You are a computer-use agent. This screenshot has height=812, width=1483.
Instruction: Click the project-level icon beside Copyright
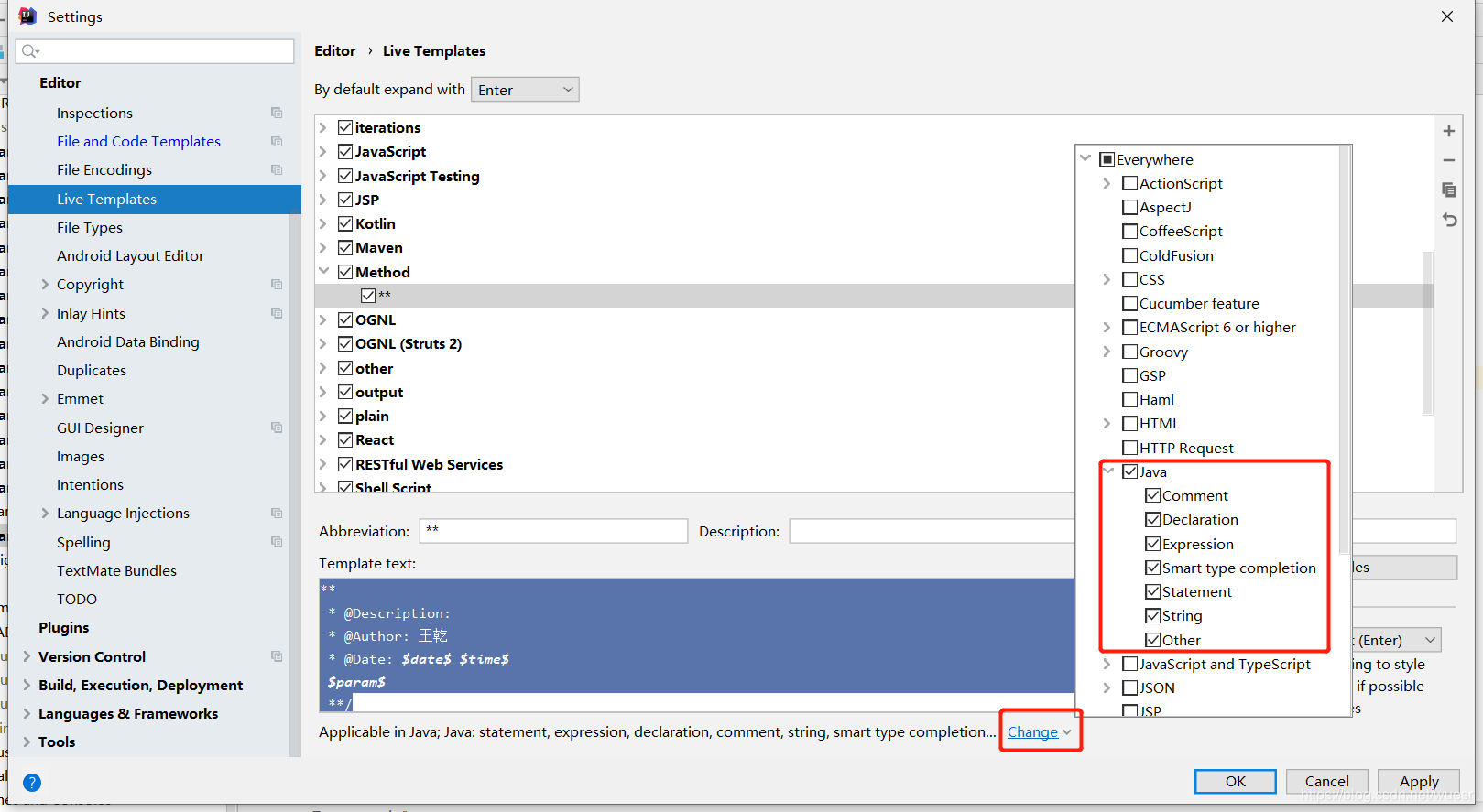coord(277,284)
